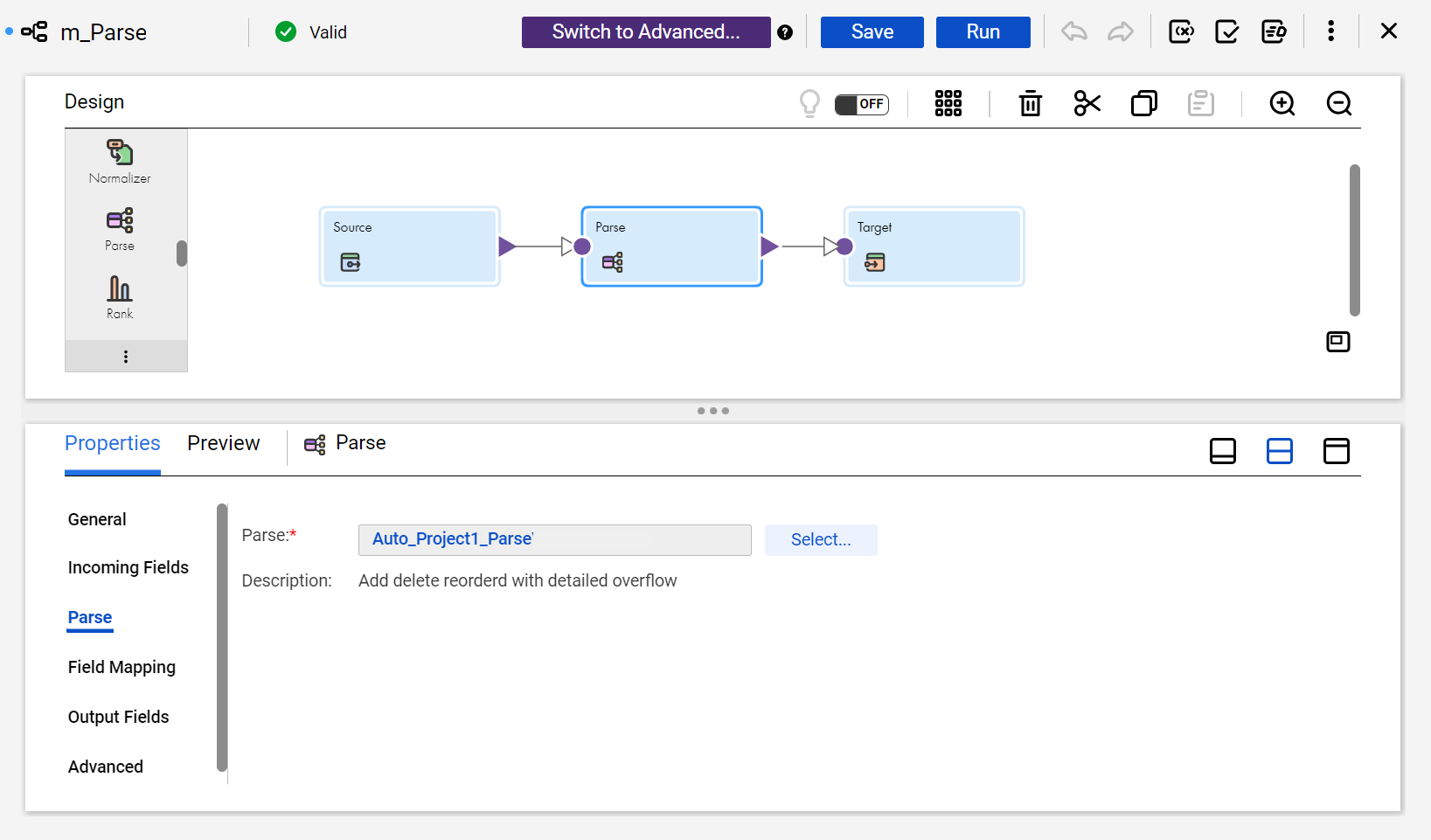The image size is (1431, 840).
Task: Open the Parse properties section
Action: point(90,617)
